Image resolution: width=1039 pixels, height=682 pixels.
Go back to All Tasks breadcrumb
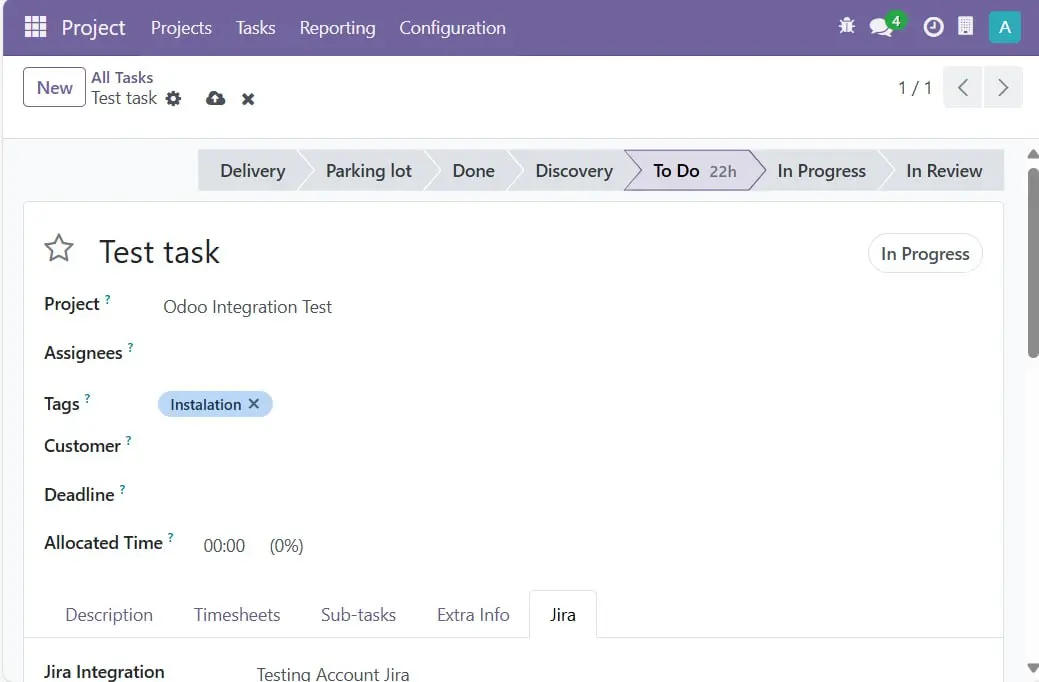(122, 77)
